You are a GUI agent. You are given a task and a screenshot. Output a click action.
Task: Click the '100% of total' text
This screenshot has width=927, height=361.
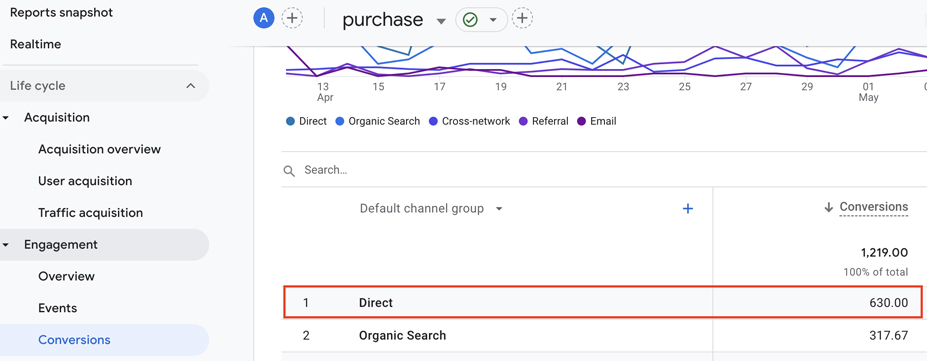click(x=876, y=272)
